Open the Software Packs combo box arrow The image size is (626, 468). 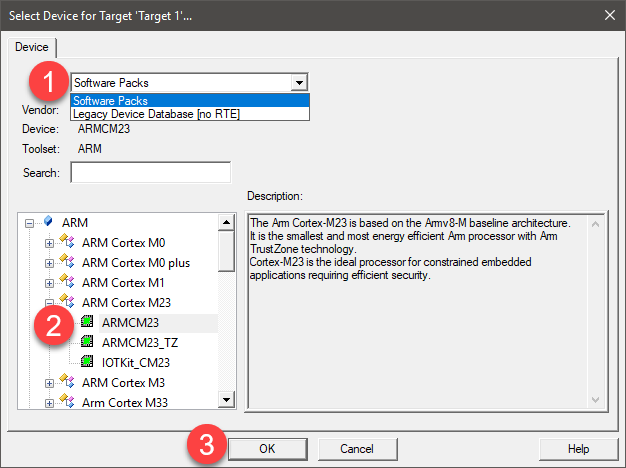(x=299, y=83)
